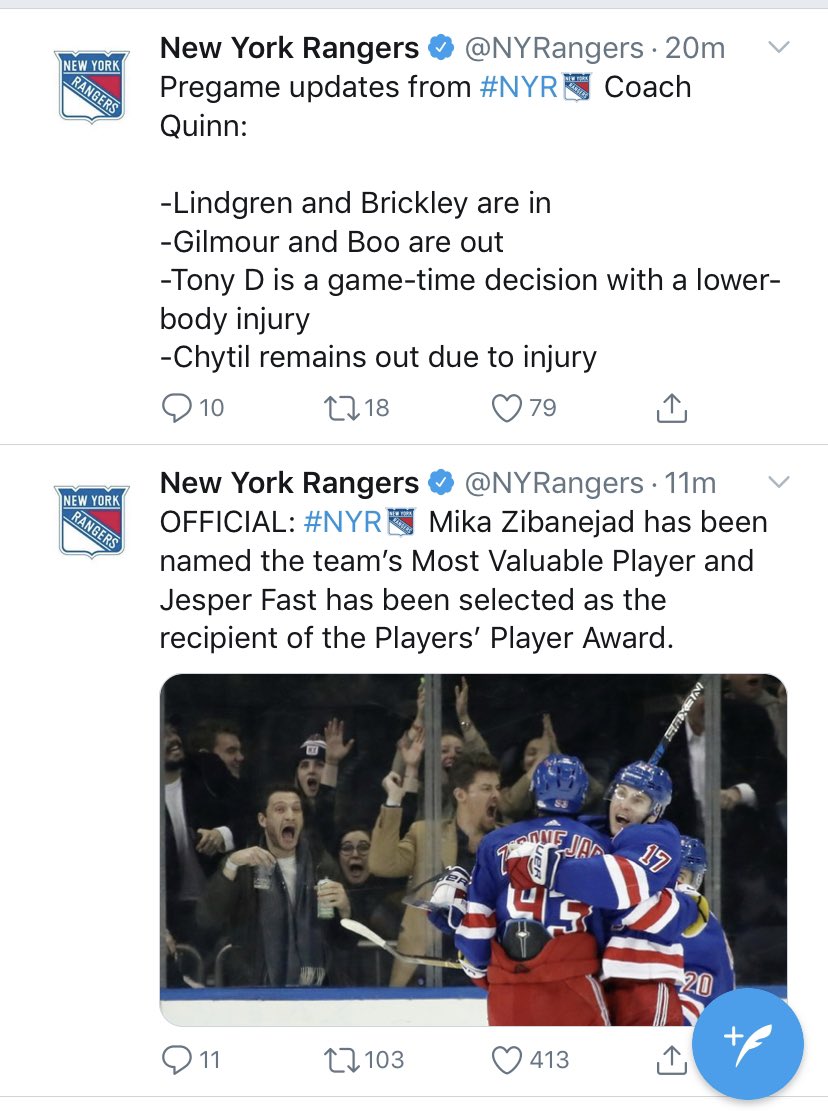Like the Zibanejad MVP announcement tweet
Screen dimensions: 828x1111
point(508,1059)
